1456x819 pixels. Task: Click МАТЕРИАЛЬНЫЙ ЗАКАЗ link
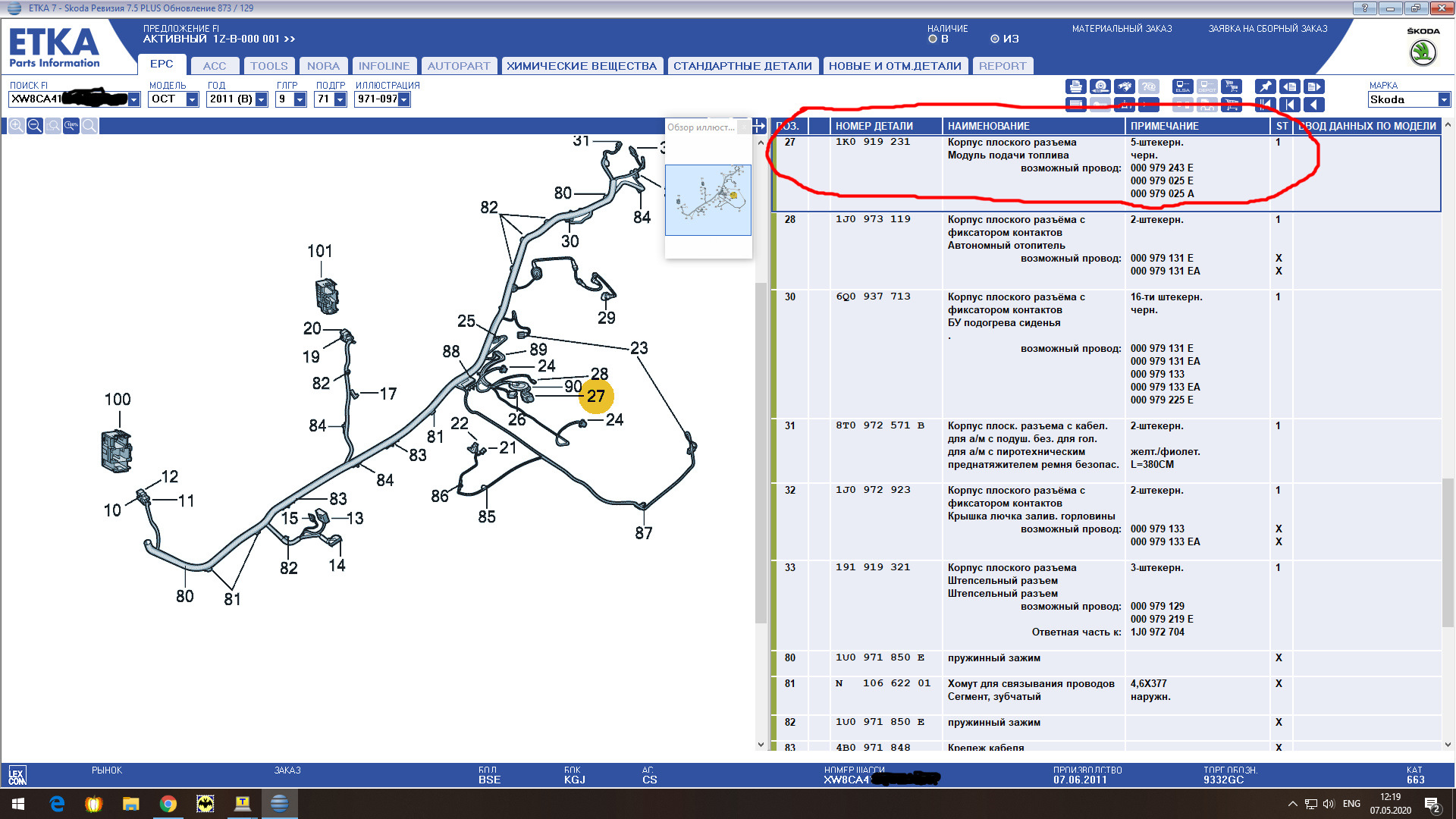pyautogui.click(x=1122, y=29)
